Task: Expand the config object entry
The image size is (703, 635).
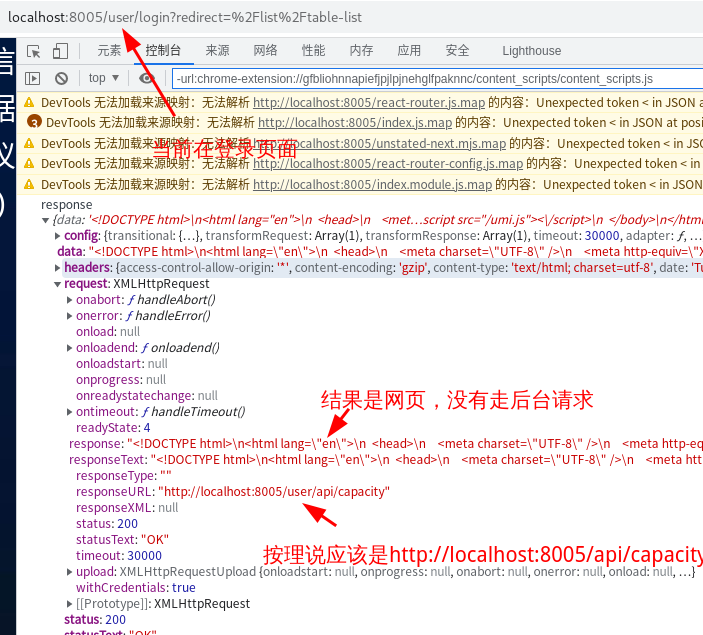Action: tap(56, 235)
